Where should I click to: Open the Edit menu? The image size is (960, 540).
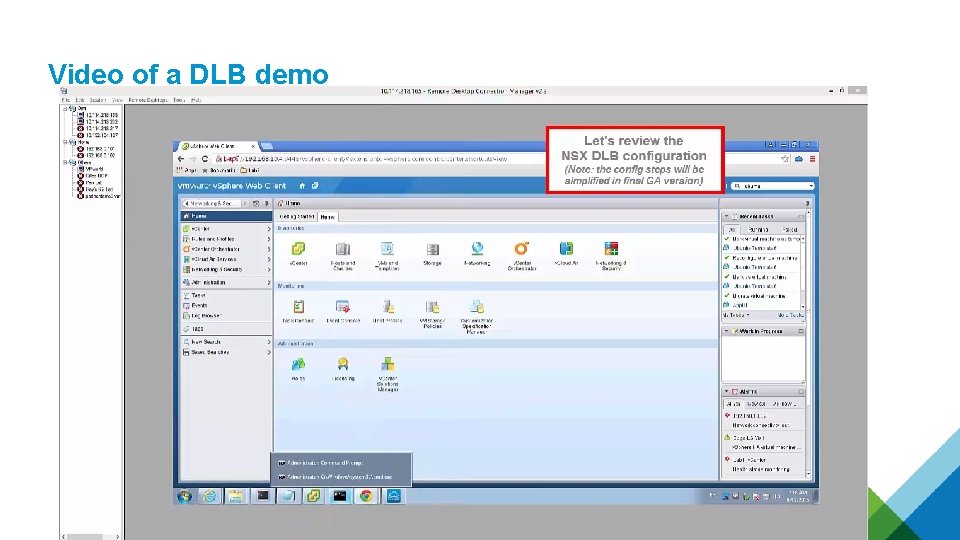pyautogui.click(x=80, y=100)
